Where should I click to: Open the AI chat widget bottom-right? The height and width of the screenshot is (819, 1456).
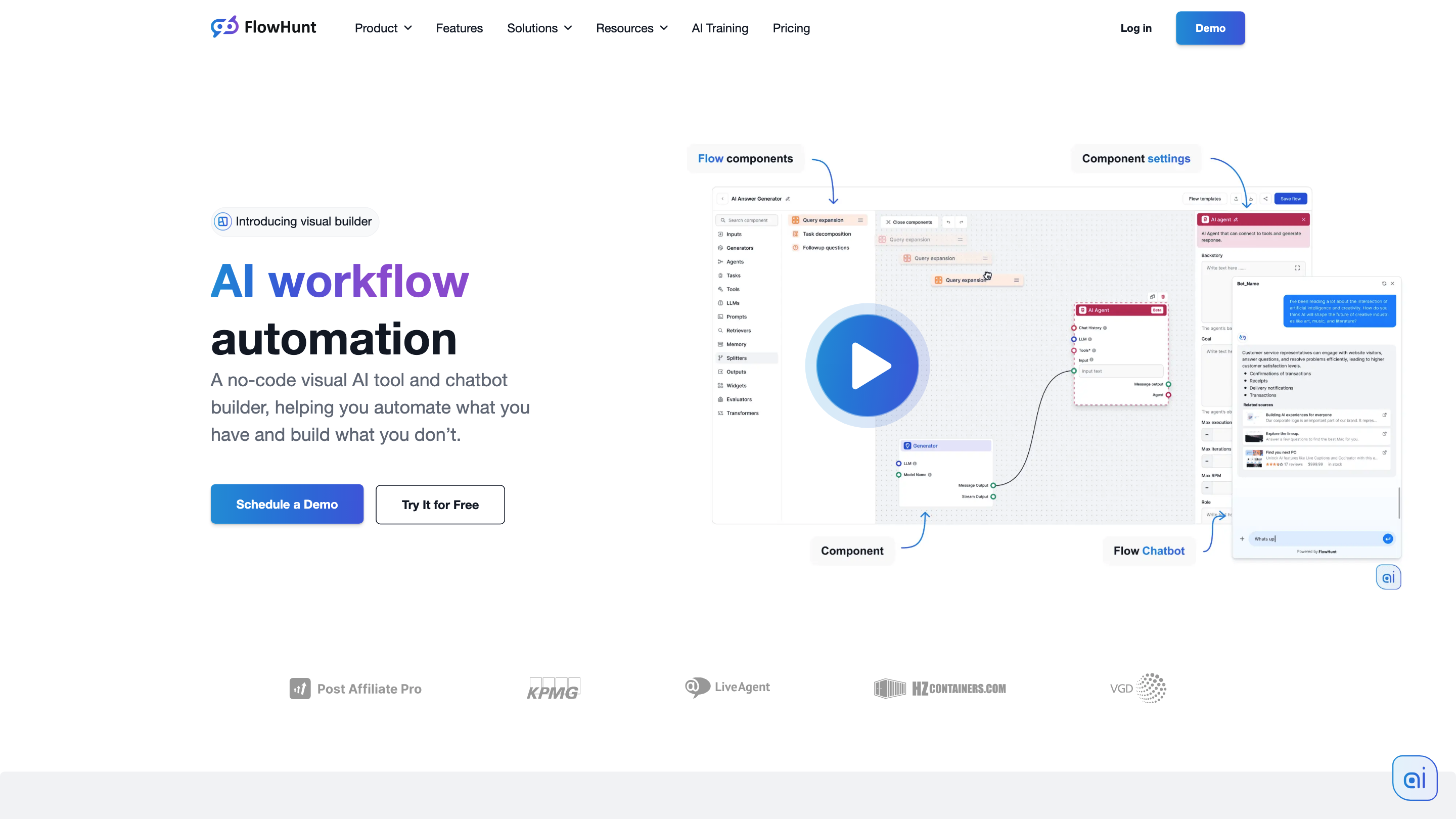point(1414,779)
